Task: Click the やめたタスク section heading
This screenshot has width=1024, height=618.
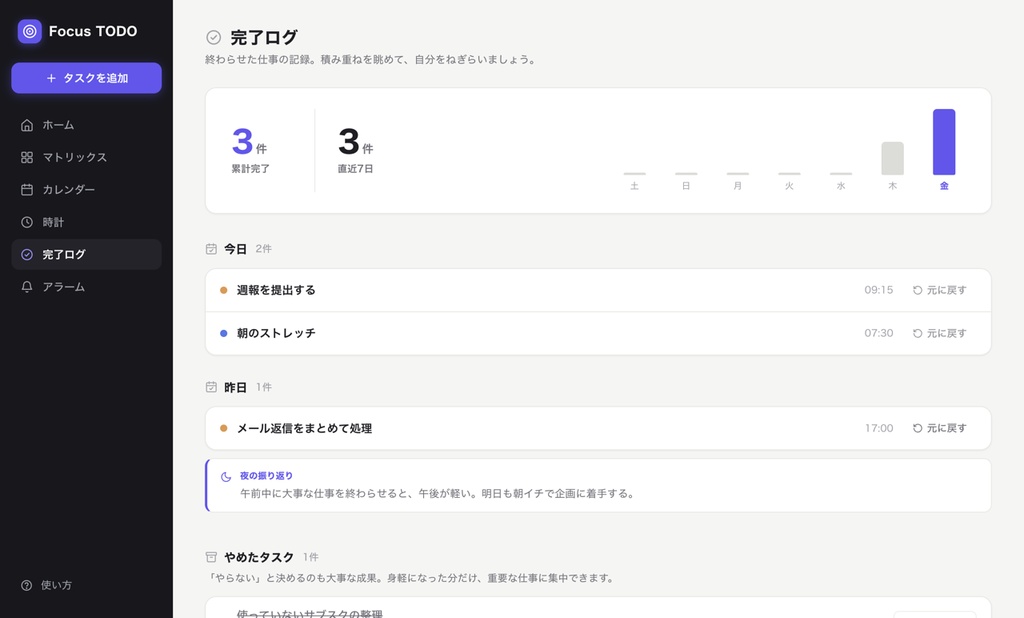Action: (x=259, y=557)
